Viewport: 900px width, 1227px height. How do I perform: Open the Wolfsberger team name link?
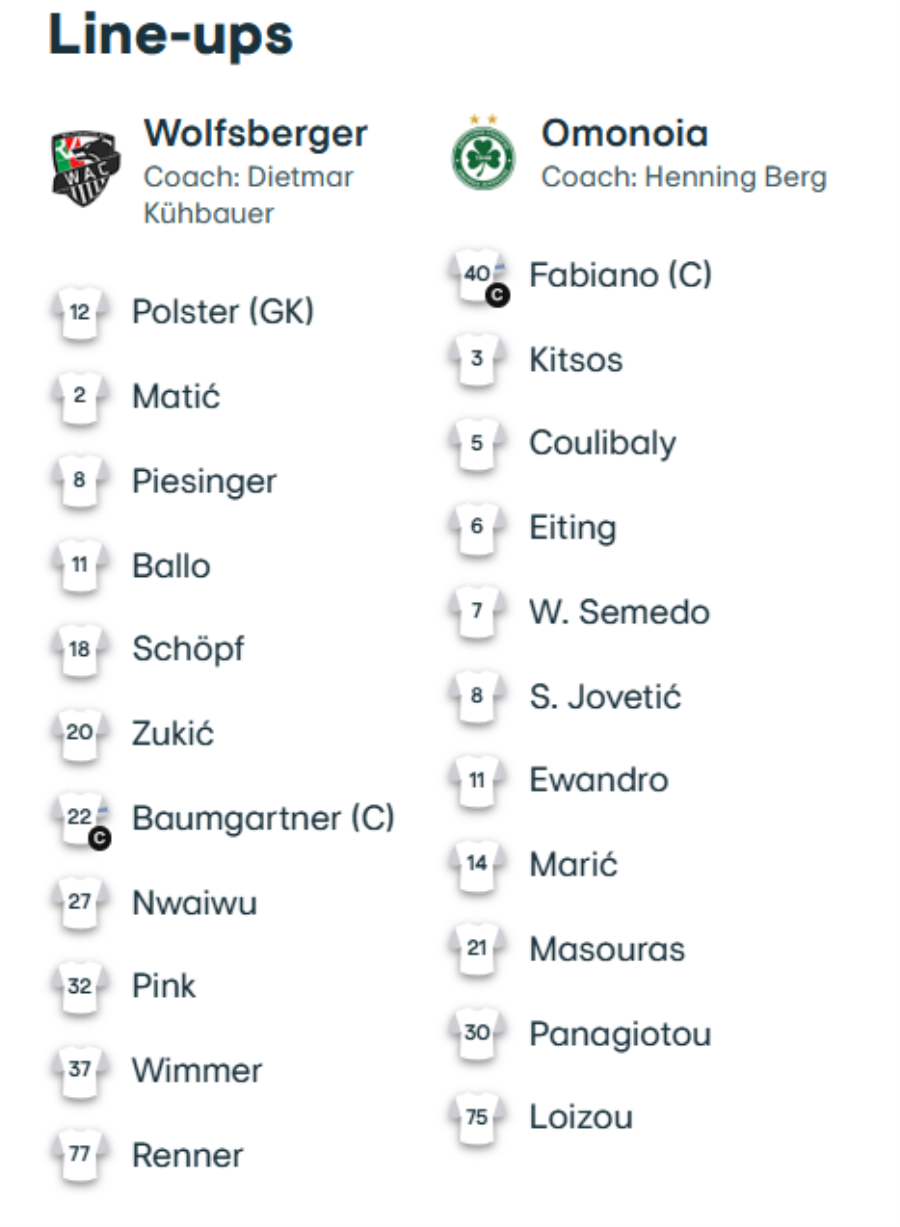[x=256, y=133]
